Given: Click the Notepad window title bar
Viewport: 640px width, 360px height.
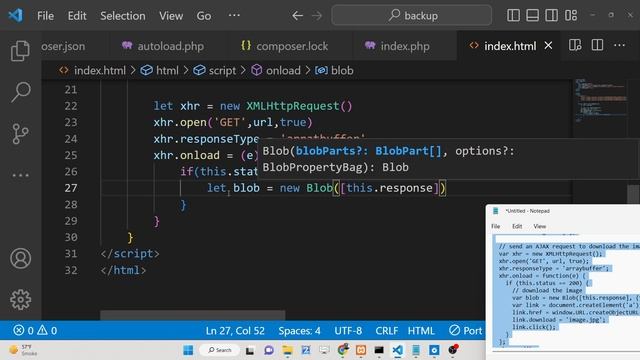Looking at the screenshot, I should coord(563,211).
